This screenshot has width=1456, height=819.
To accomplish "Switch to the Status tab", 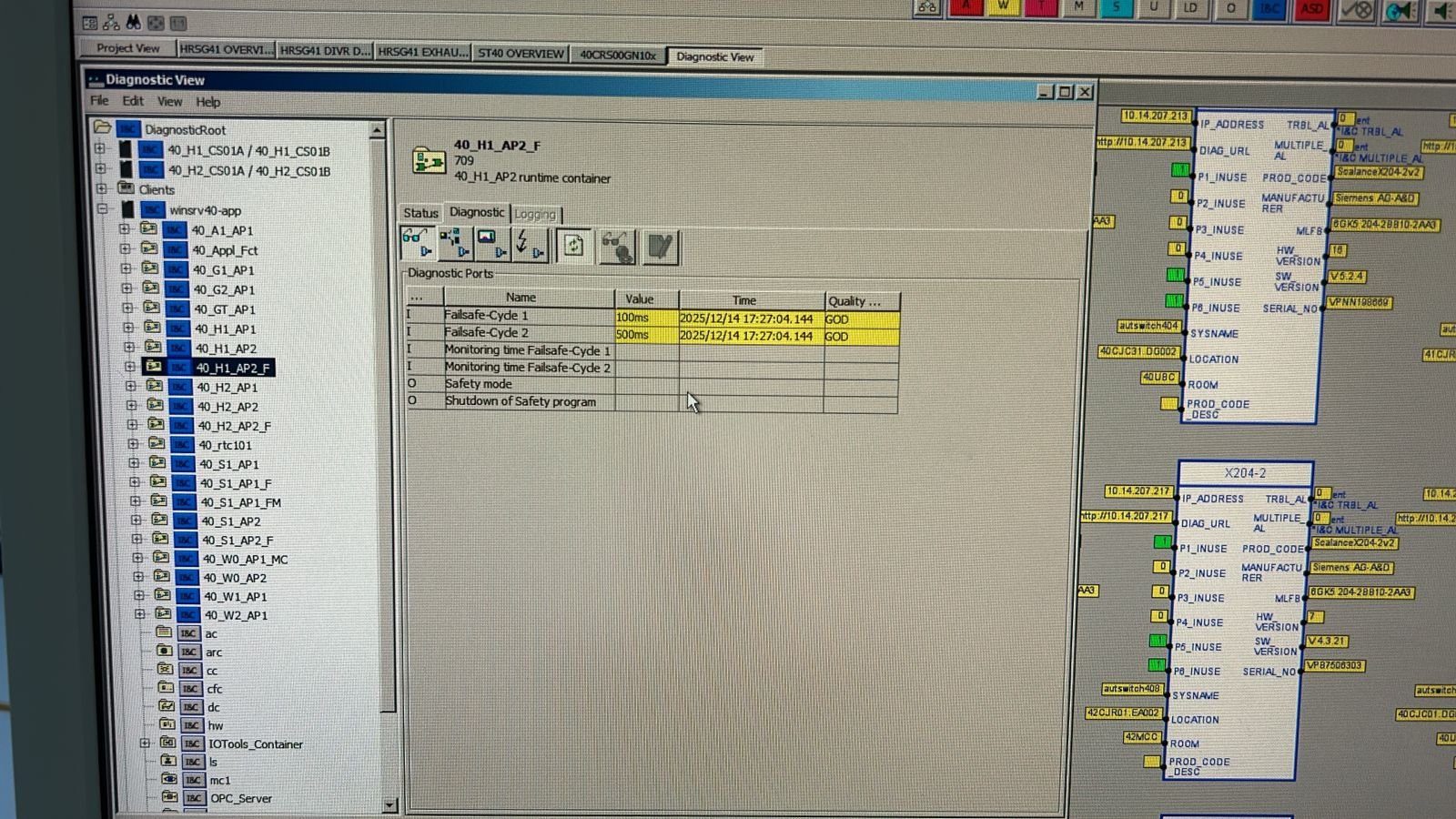I will tap(420, 213).
